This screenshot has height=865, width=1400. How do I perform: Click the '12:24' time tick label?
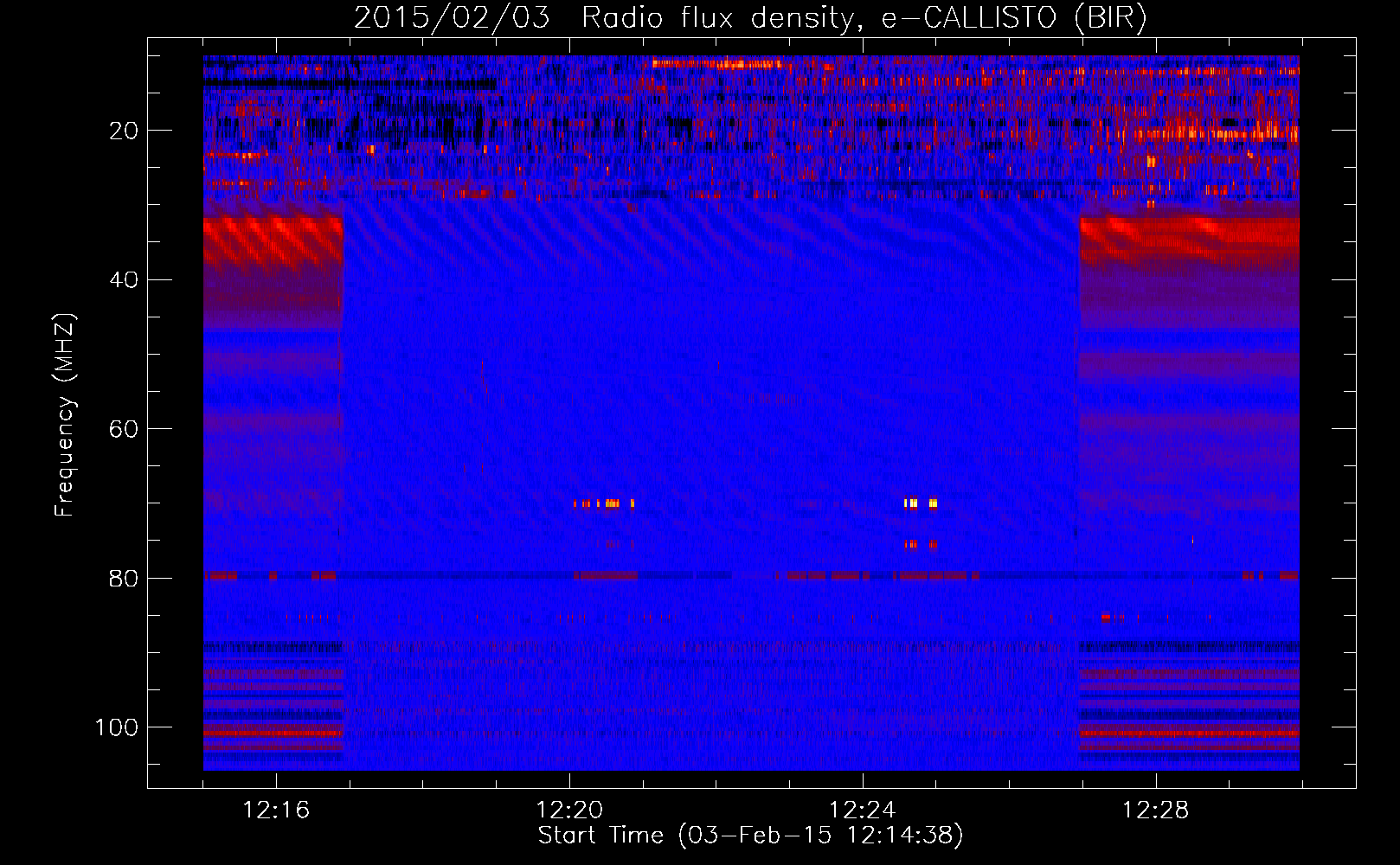[863, 810]
